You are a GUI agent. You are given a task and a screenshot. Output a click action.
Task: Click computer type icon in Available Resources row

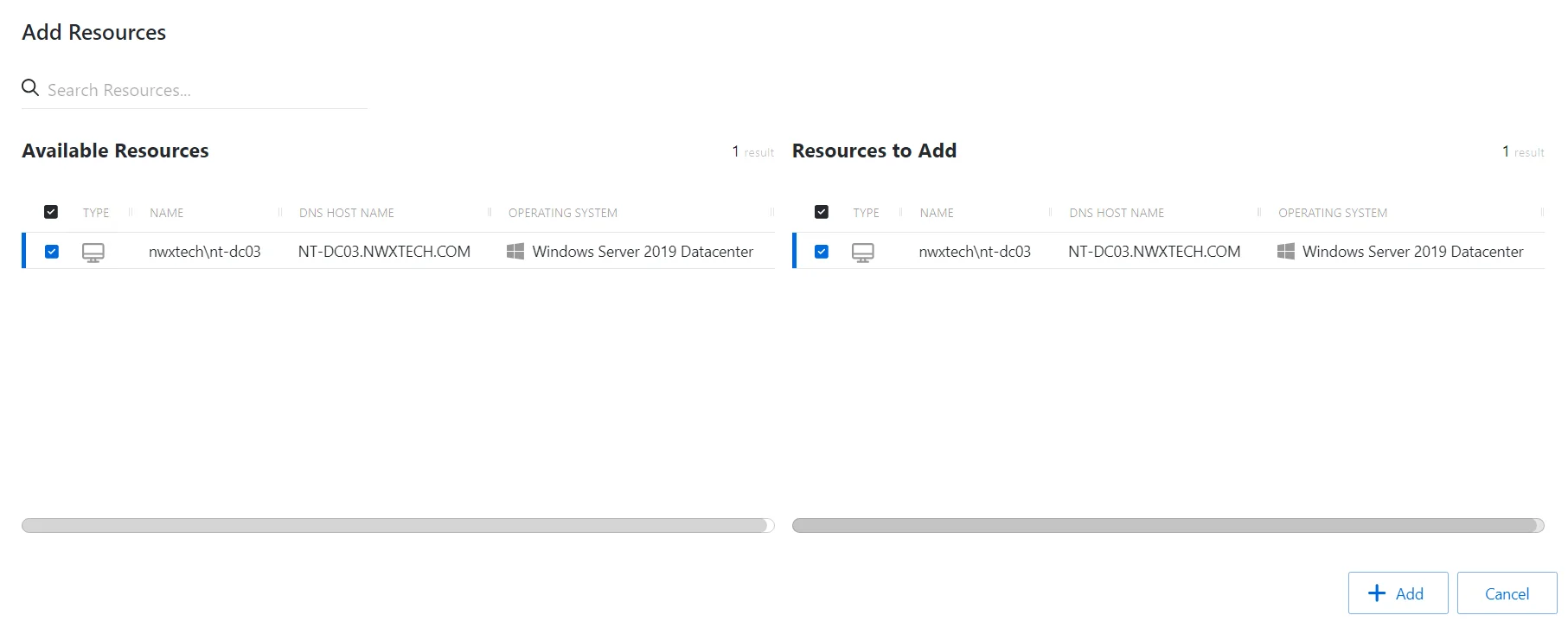pos(93,253)
